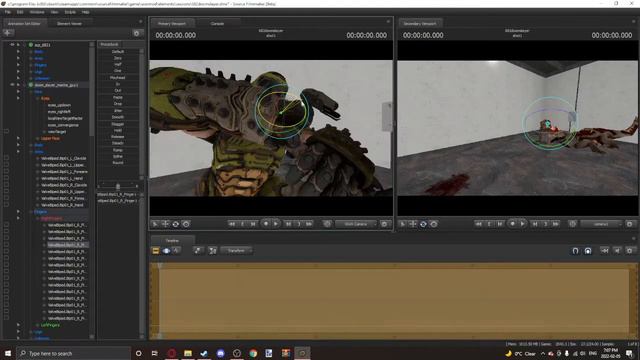
Task: Add a new animation set with plus button
Action: click(8, 33)
